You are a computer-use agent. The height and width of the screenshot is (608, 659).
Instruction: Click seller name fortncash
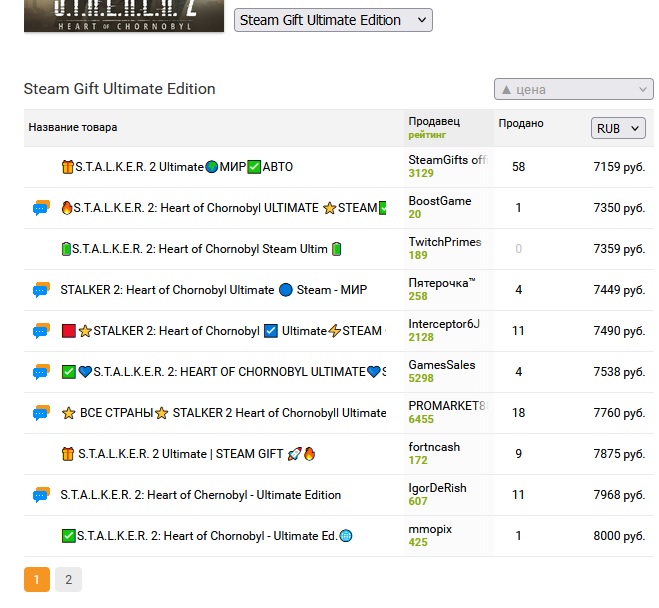pyautogui.click(x=434, y=447)
